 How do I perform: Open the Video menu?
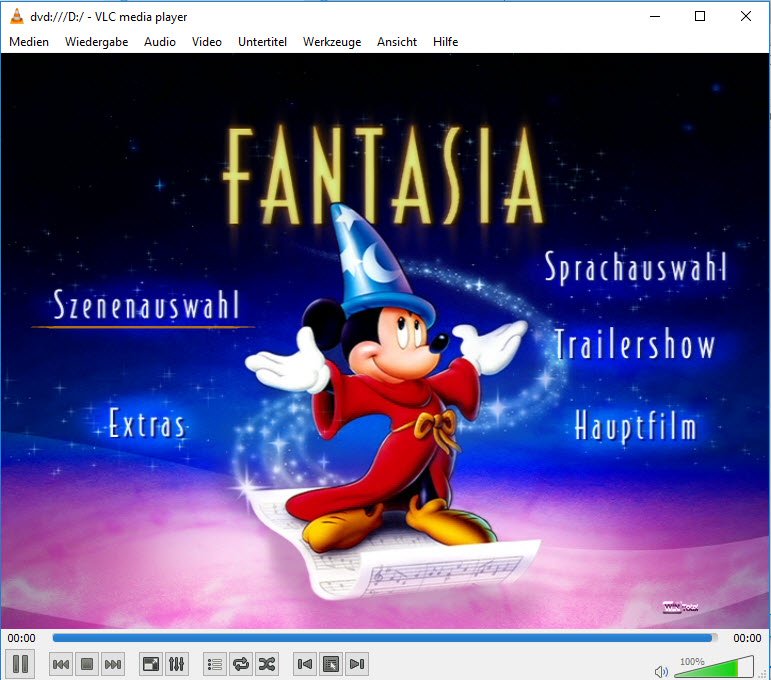(x=207, y=42)
